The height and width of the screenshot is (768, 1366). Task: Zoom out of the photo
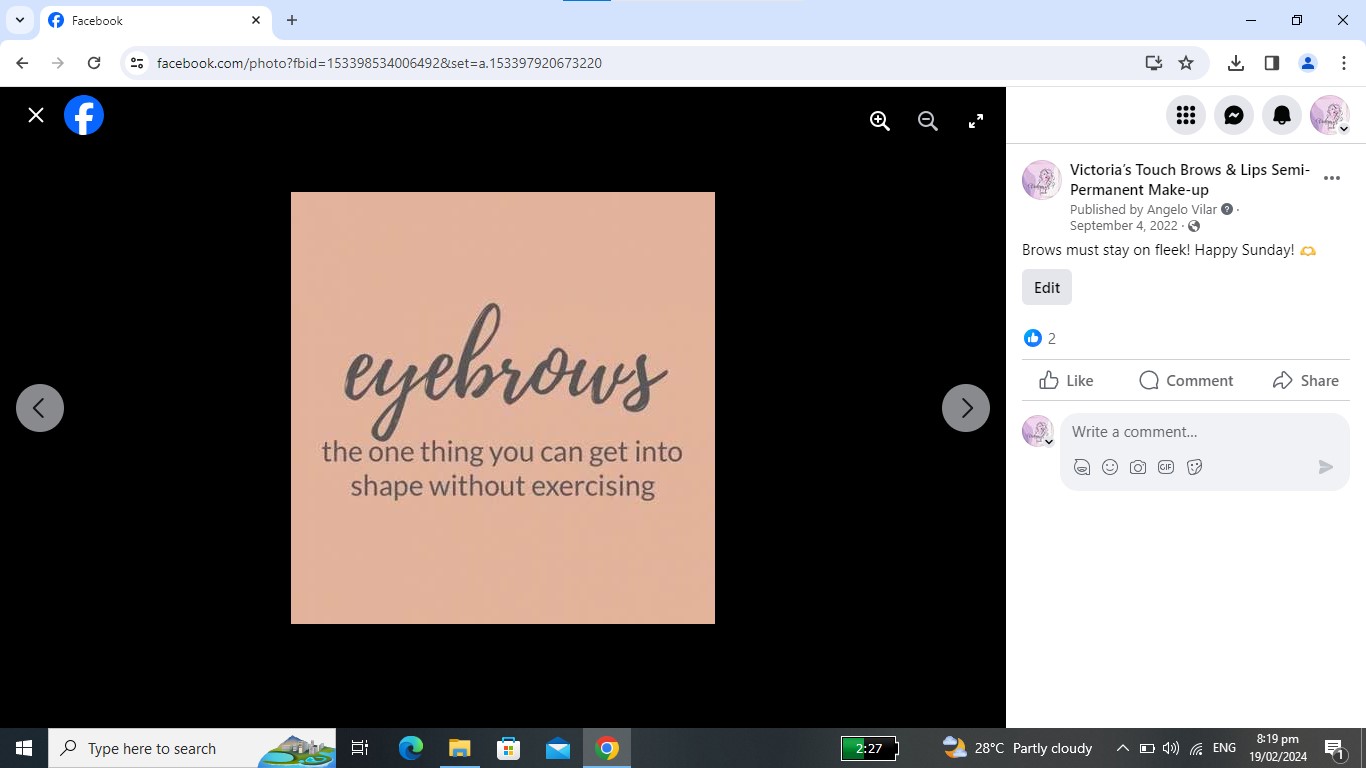pos(928,121)
